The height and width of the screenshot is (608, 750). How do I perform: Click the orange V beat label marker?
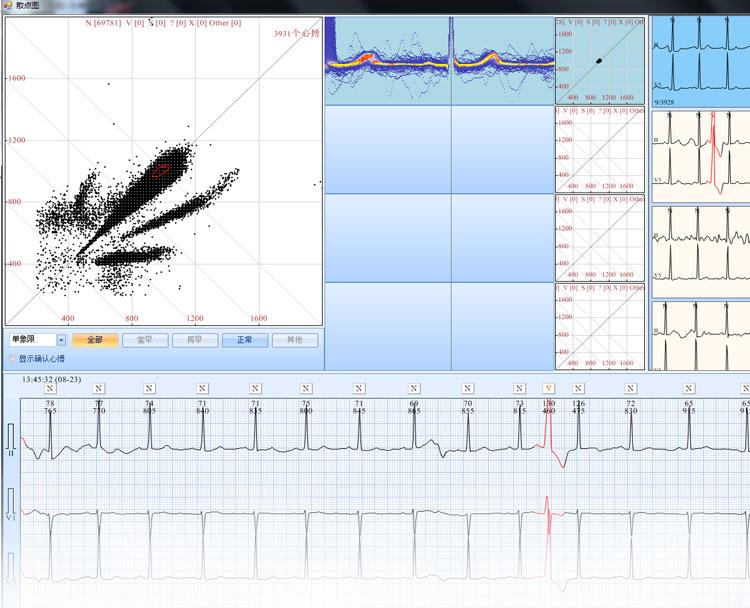[x=548, y=388]
